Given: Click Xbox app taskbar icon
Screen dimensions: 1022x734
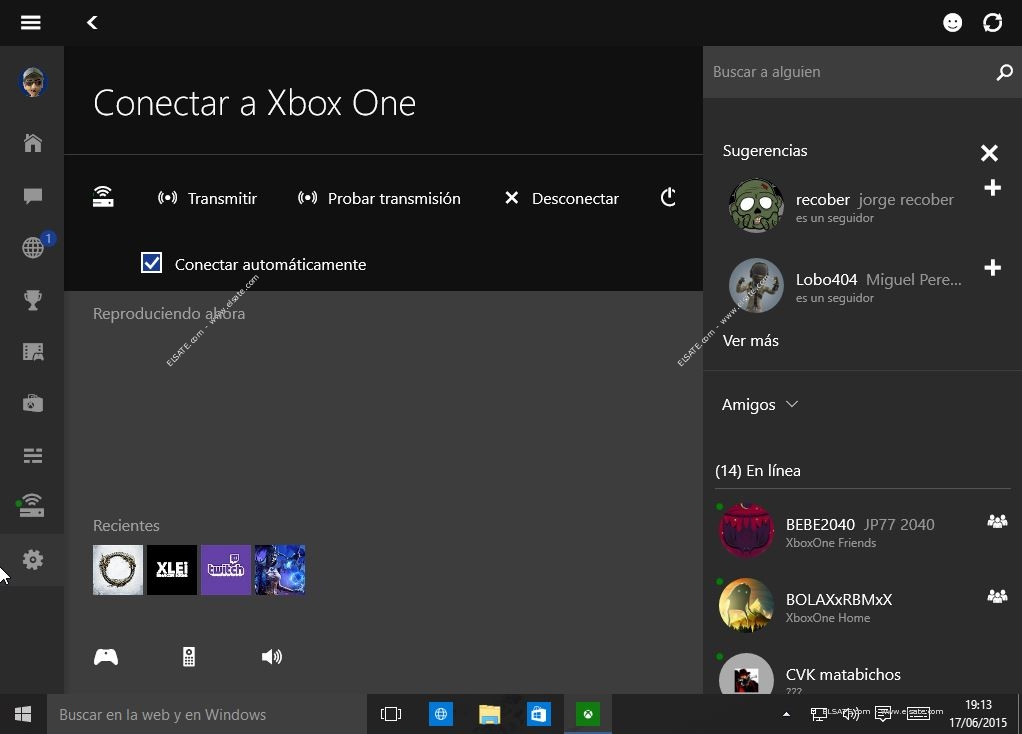Looking at the screenshot, I should click(x=588, y=714).
